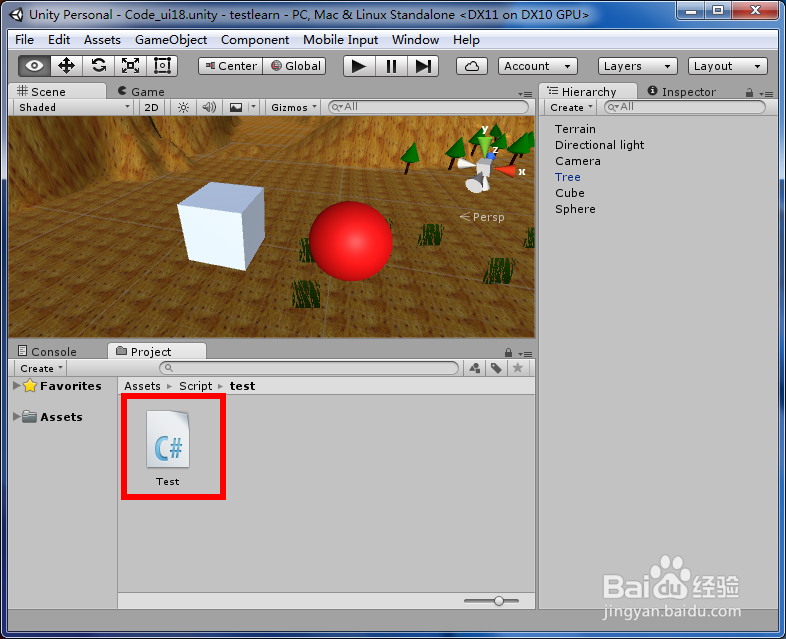
Task: Select the Rect transform tool
Action: [162, 66]
